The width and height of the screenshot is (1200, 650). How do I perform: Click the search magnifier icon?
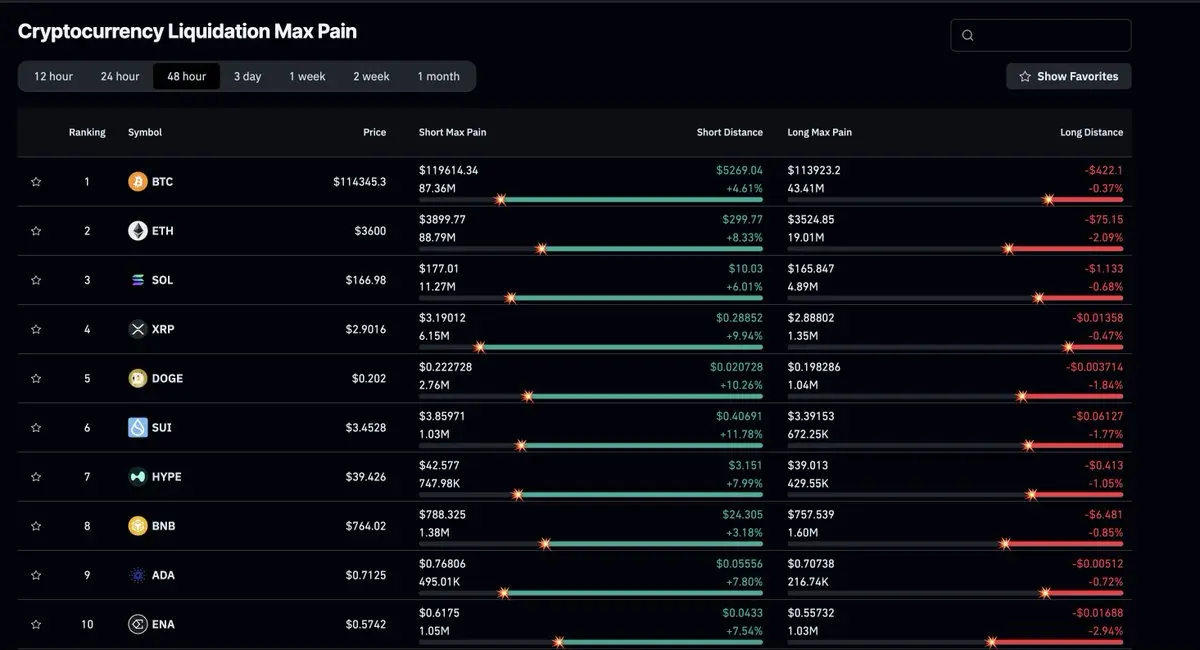click(967, 35)
